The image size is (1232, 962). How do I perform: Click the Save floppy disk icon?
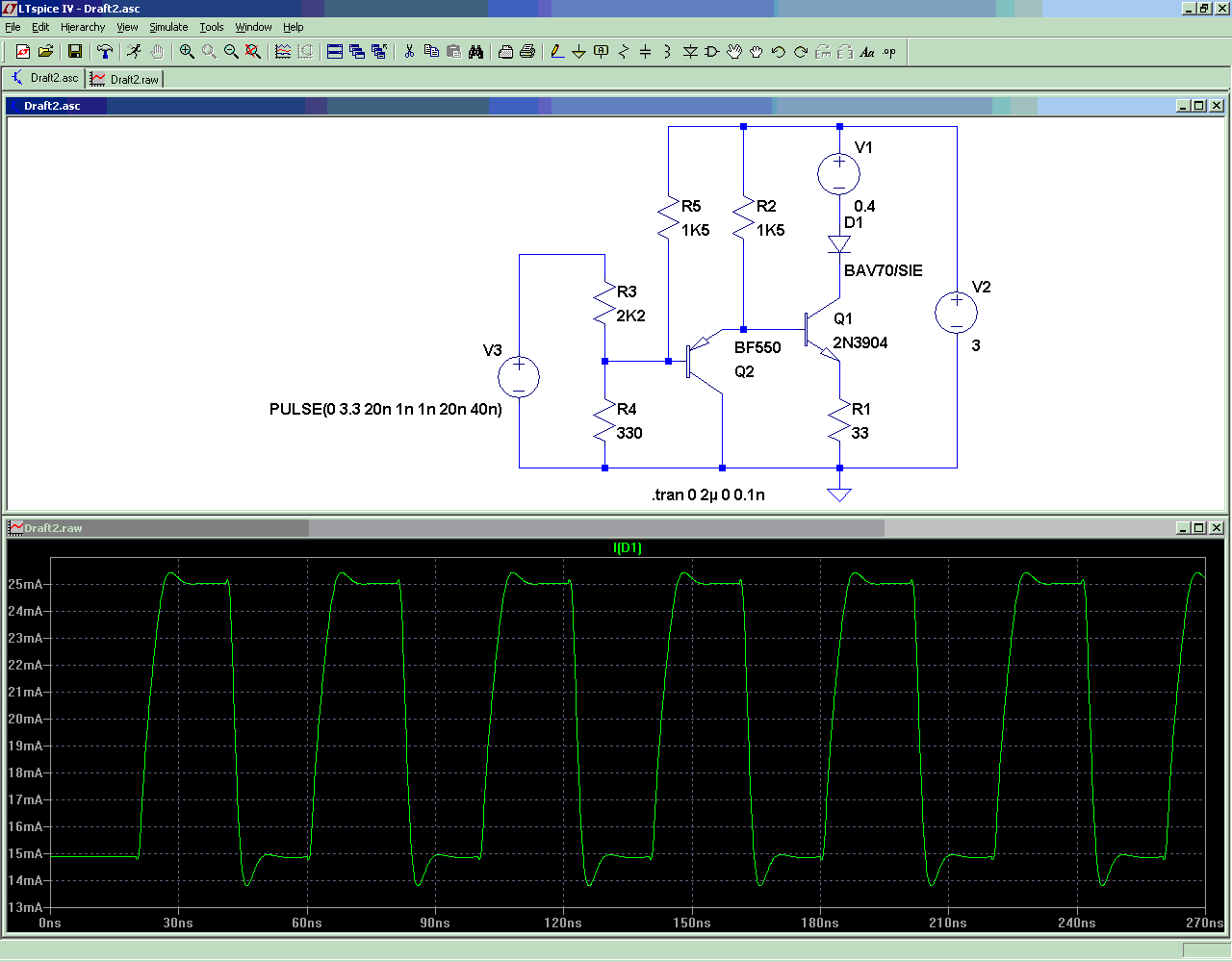(75, 52)
